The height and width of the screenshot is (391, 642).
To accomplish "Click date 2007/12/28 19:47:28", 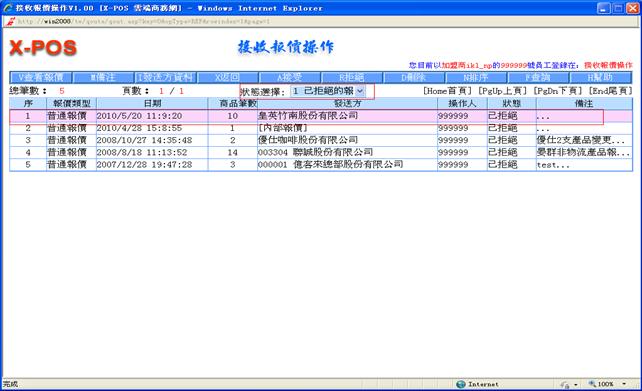I will pyautogui.click(x=144, y=165).
